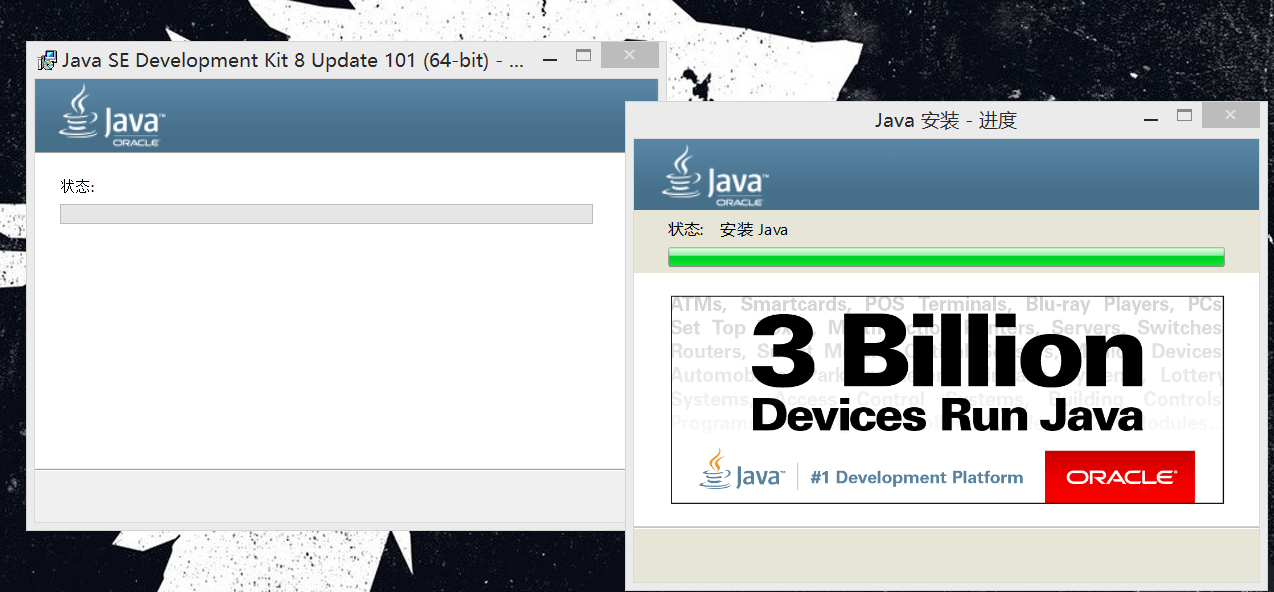Minimize the Java 安装 - 进度 window
Screen dimensions: 1274x592
tap(1152, 119)
